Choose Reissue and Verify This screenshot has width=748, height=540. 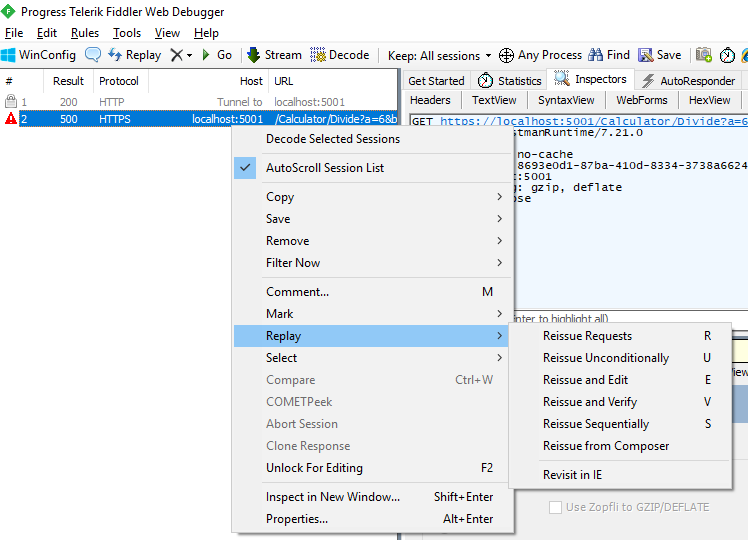coord(620,402)
